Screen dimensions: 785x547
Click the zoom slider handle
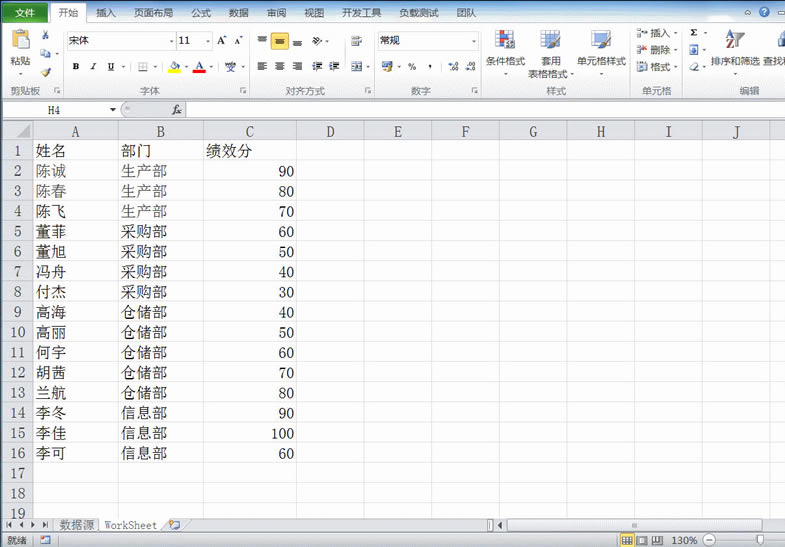pos(760,539)
